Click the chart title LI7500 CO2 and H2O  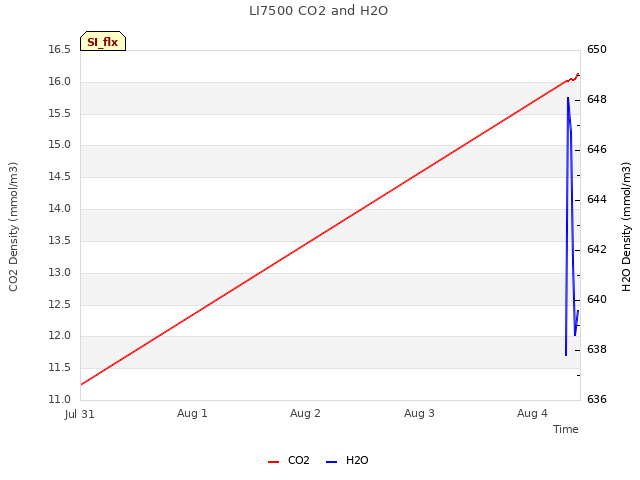(x=318, y=11)
